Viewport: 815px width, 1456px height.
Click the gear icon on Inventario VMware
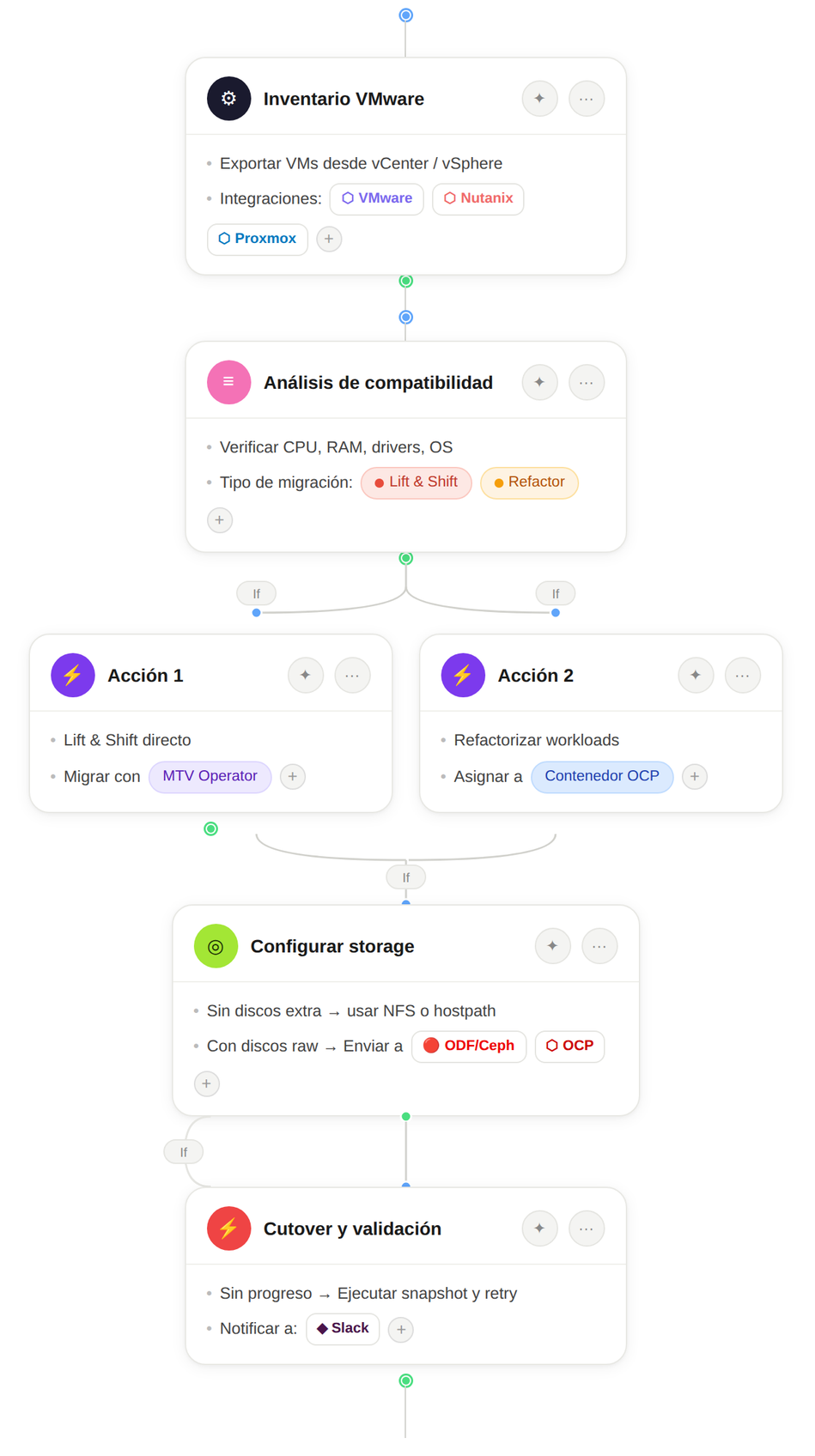point(228,99)
